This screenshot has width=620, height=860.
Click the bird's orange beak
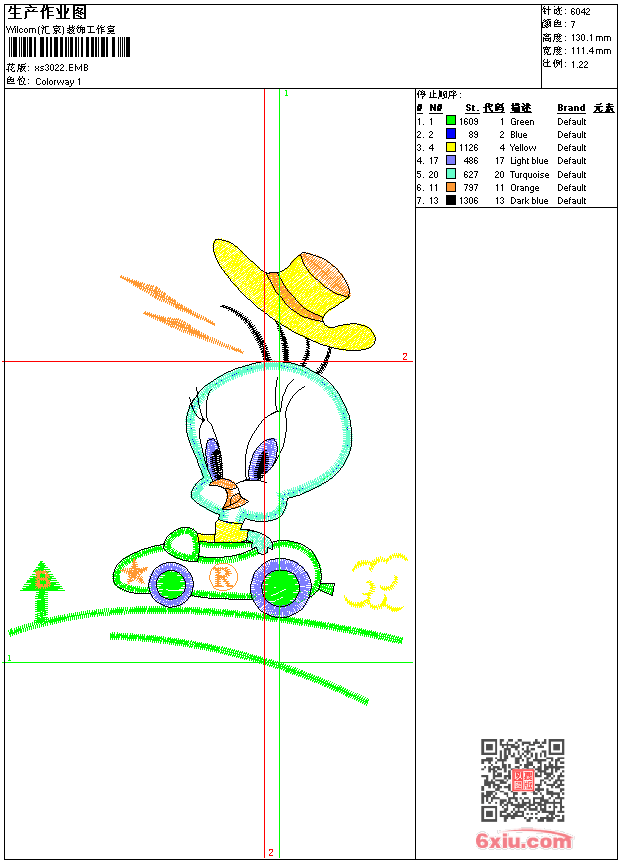click(230, 494)
